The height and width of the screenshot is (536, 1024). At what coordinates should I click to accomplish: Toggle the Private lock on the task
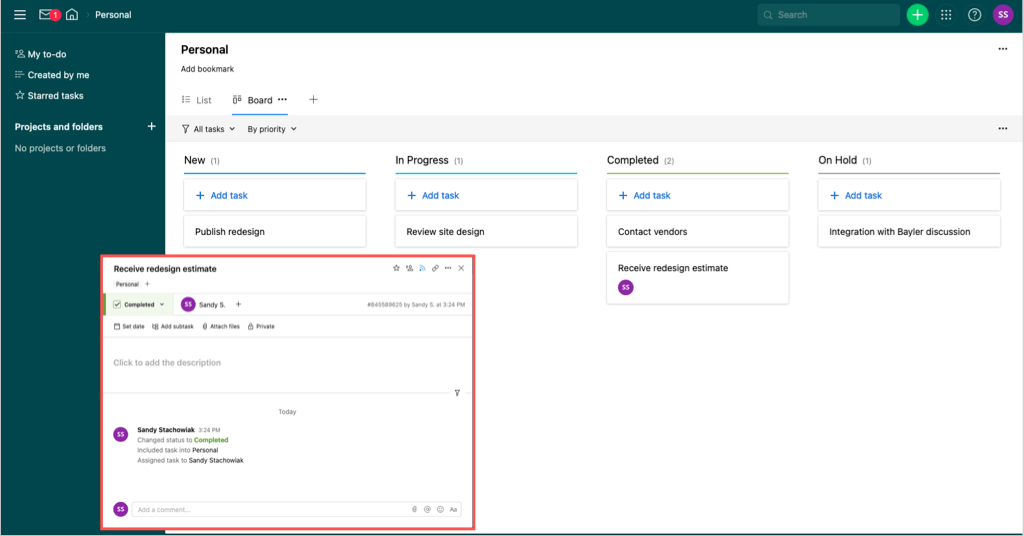point(260,326)
